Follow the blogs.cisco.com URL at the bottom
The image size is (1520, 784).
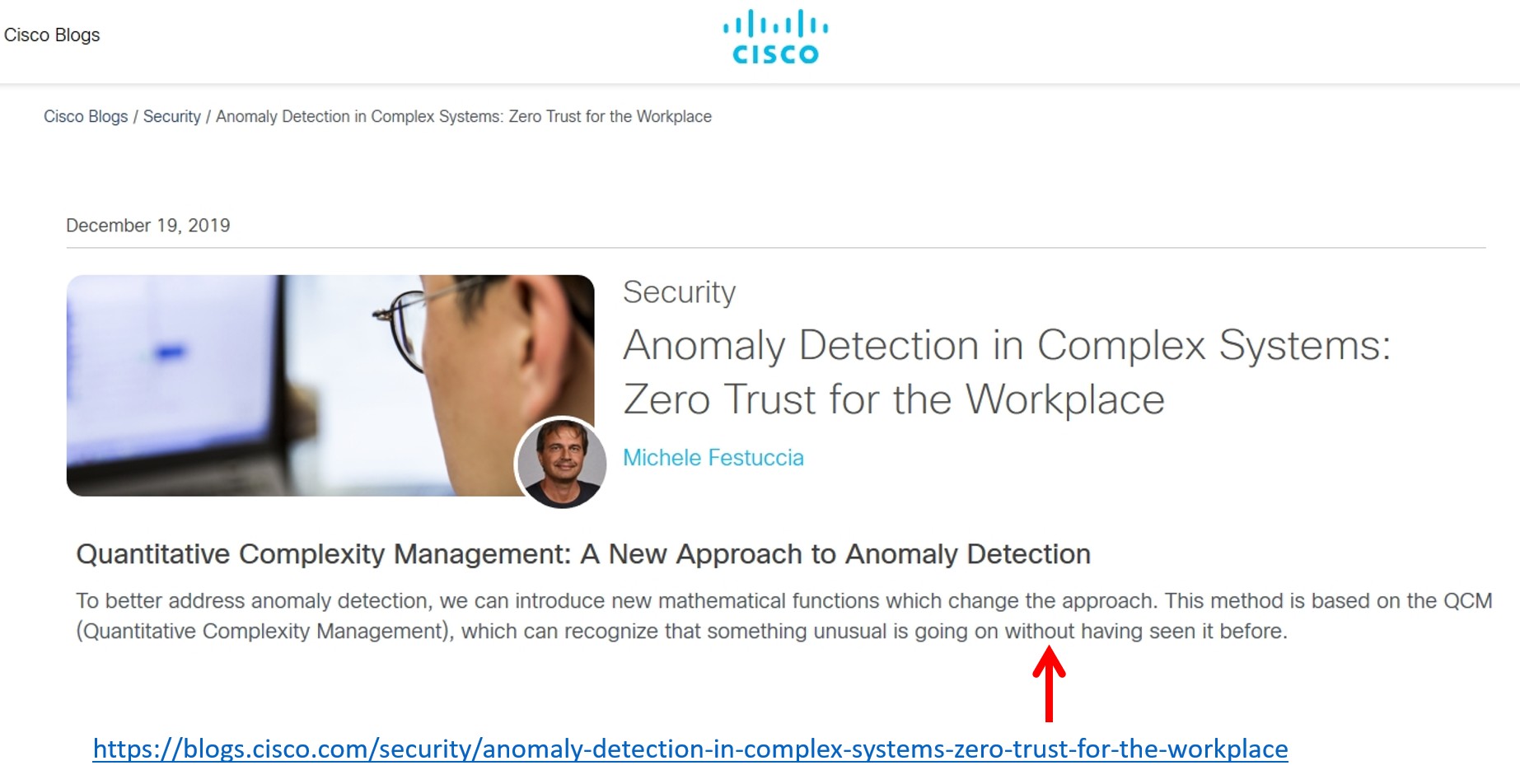pos(690,749)
